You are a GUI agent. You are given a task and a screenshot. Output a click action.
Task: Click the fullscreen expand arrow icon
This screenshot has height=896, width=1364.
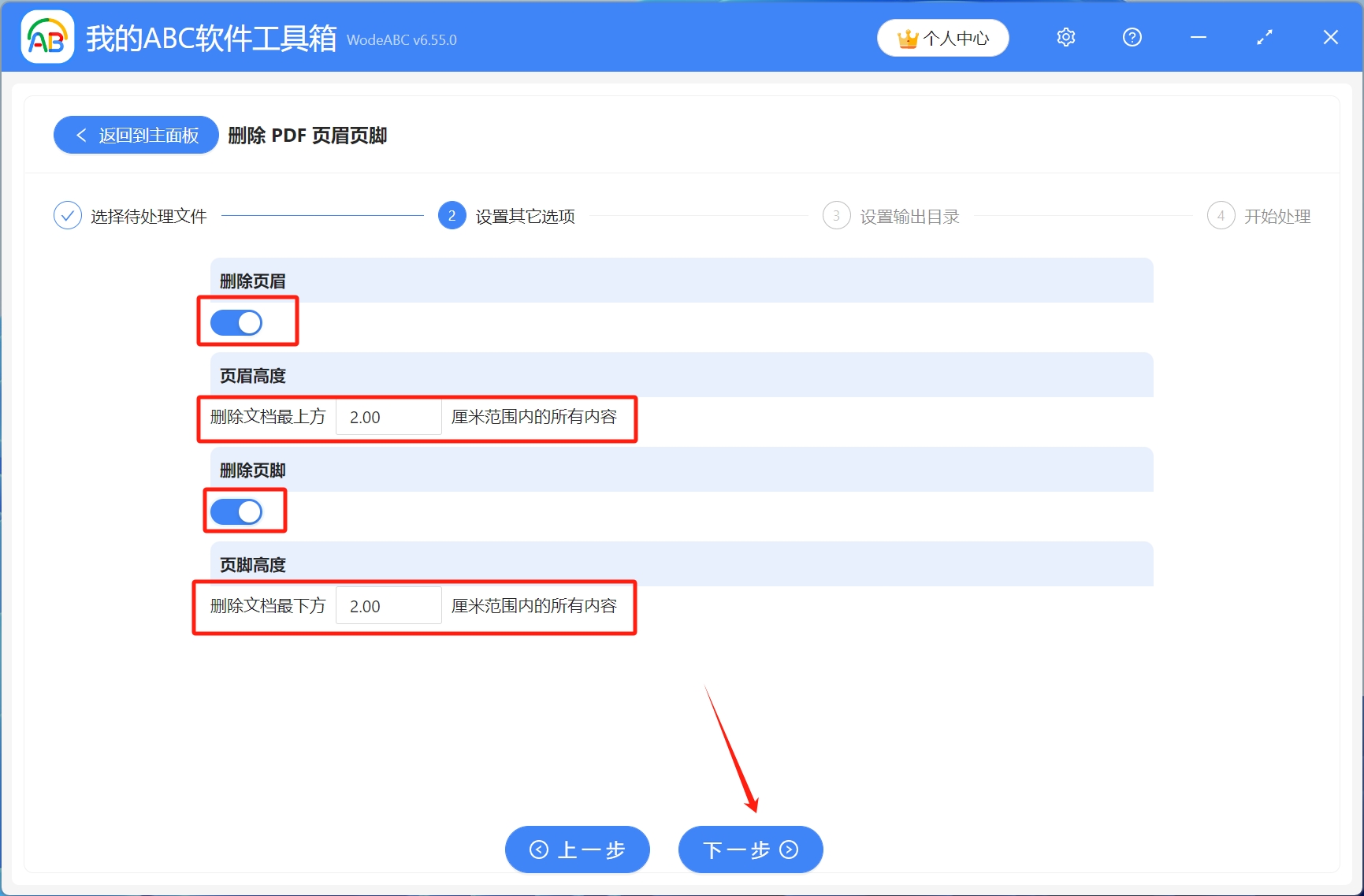1264,36
